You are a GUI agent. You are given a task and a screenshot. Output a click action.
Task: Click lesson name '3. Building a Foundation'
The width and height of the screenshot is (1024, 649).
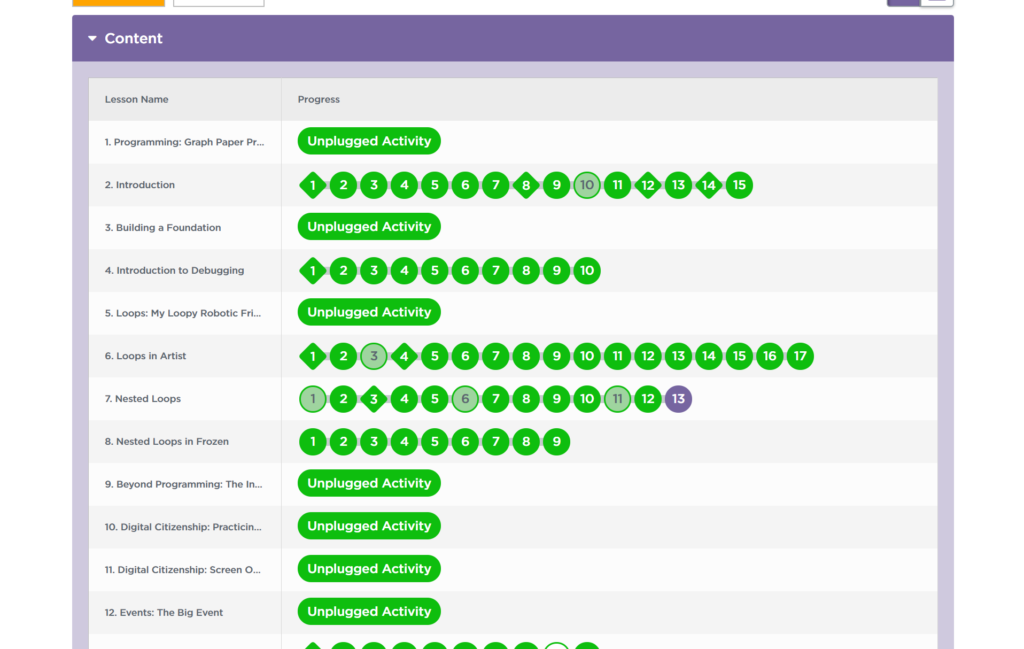(163, 227)
